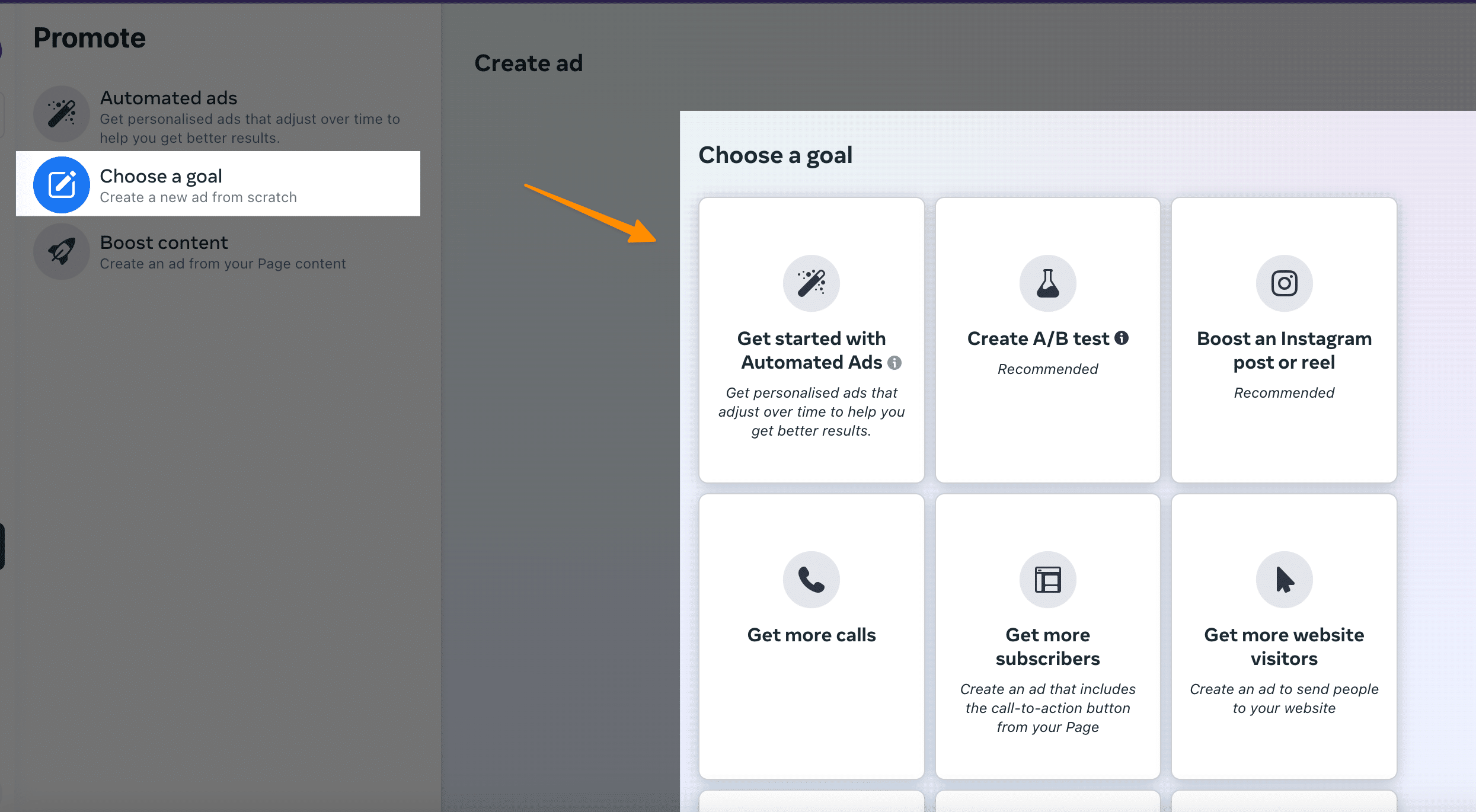
Task: Click the magic wand icon on the Automated Ads card
Action: tap(811, 283)
